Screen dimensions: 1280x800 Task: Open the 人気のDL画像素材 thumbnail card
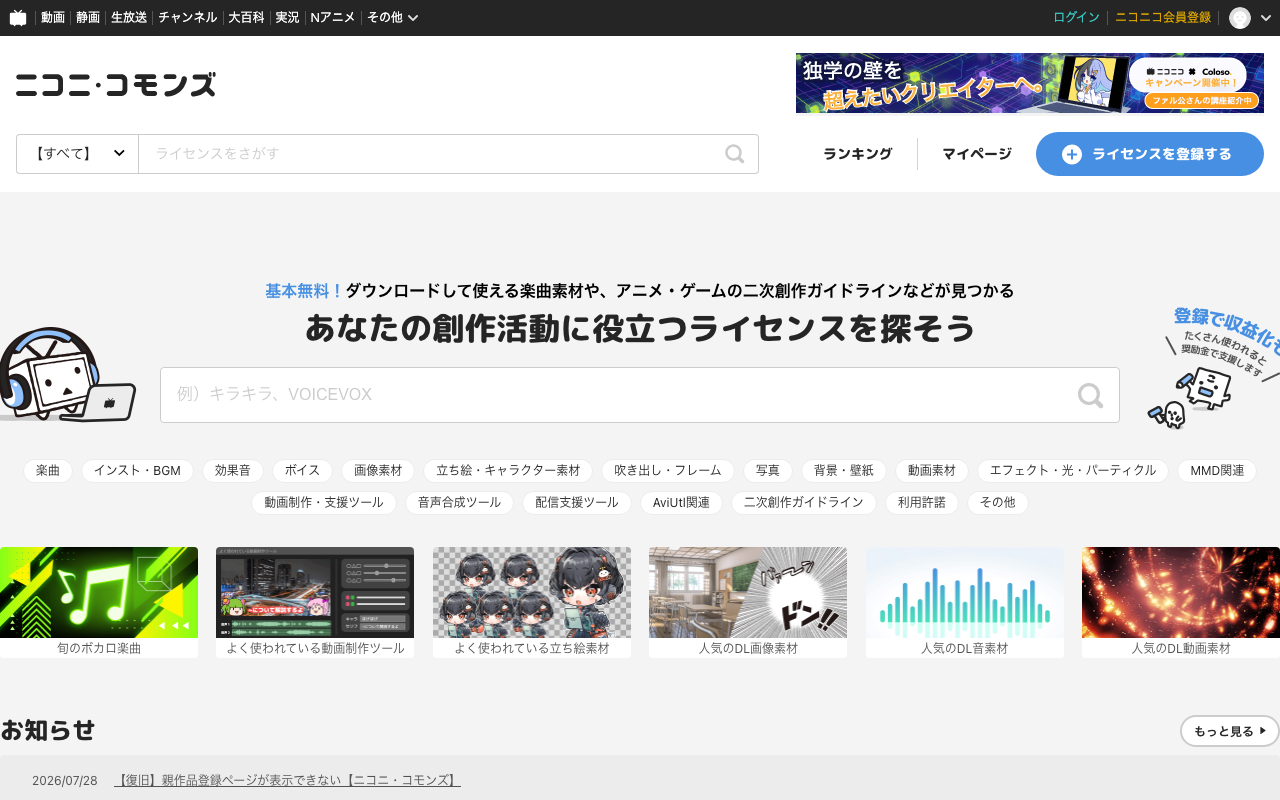(x=748, y=602)
